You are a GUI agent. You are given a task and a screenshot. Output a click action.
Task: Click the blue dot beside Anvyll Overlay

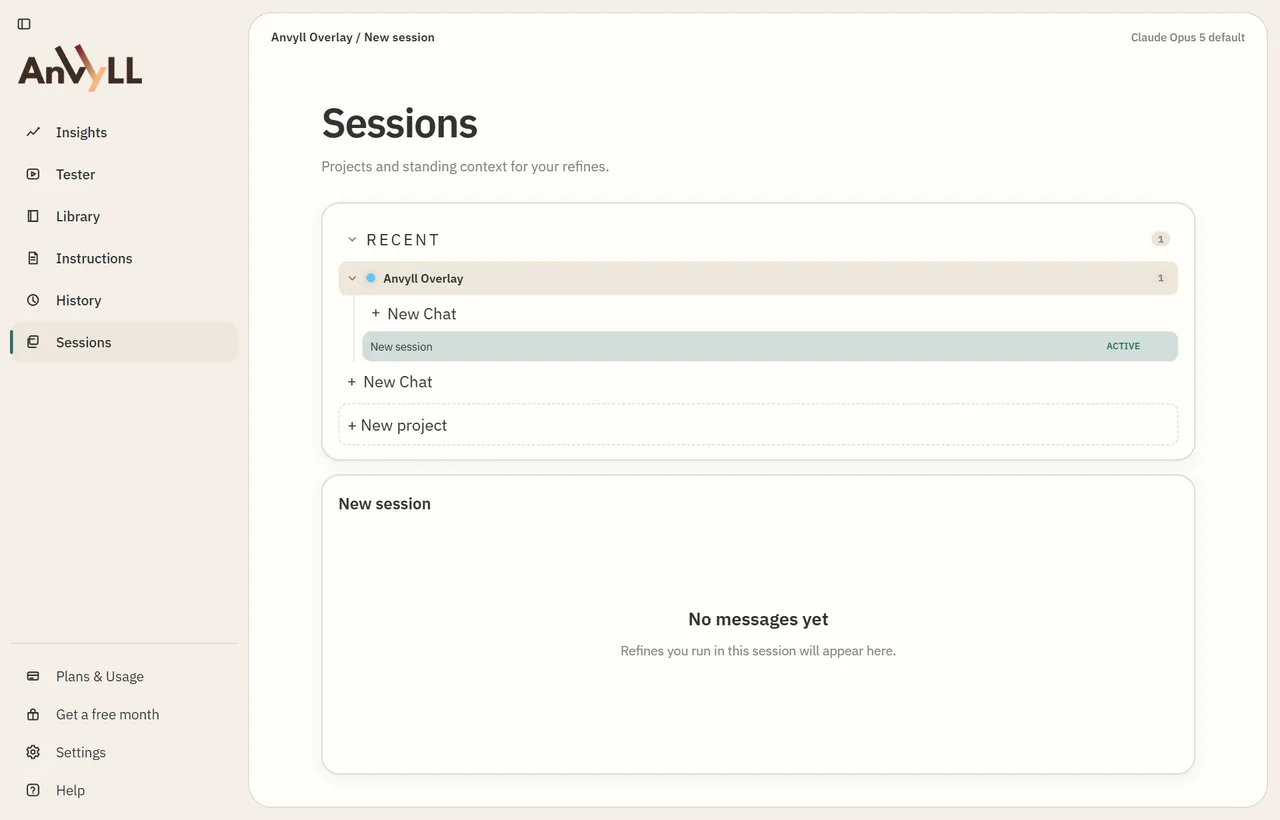coord(371,278)
